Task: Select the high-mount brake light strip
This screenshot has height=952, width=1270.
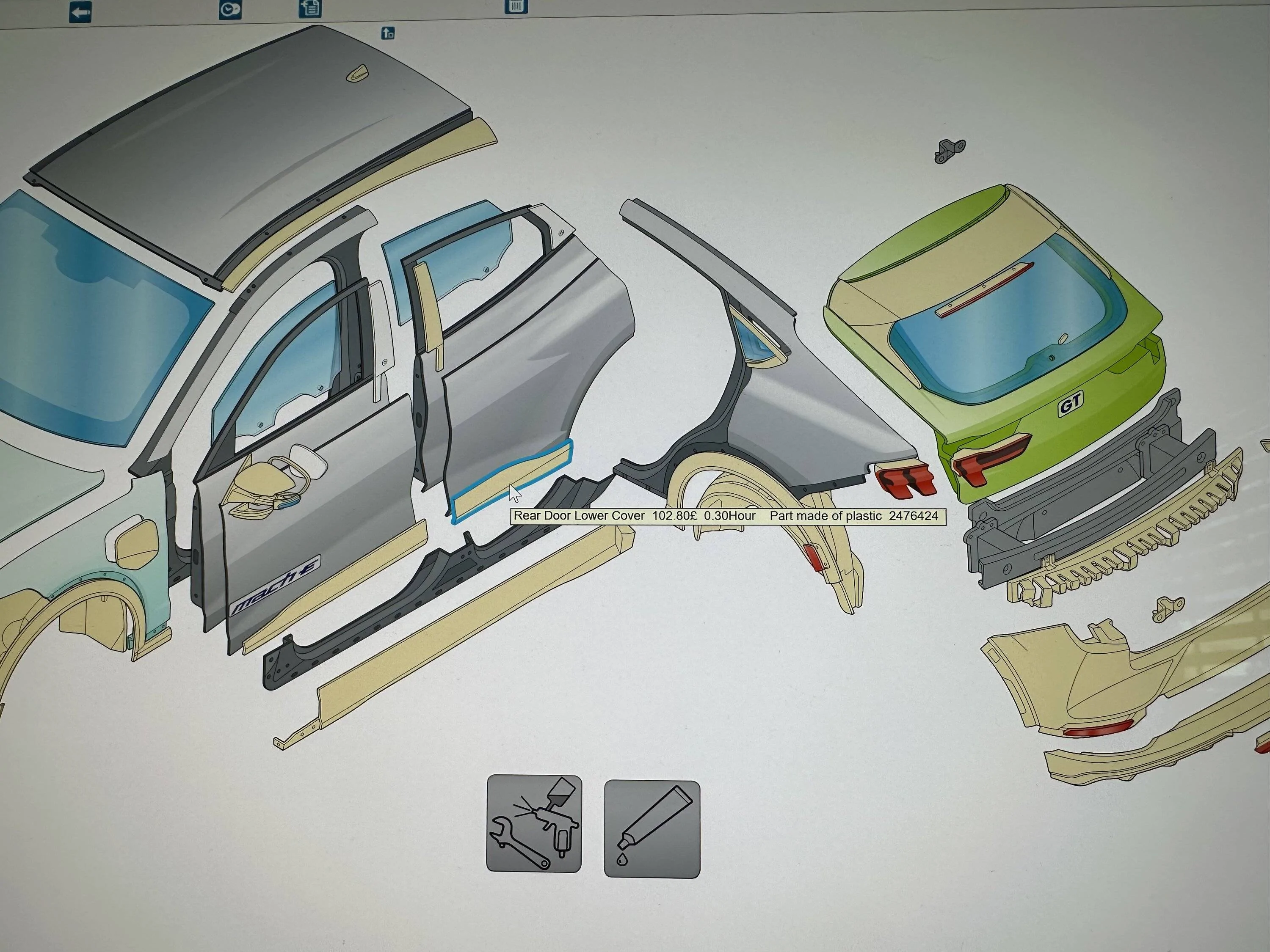Action: (985, 290)
